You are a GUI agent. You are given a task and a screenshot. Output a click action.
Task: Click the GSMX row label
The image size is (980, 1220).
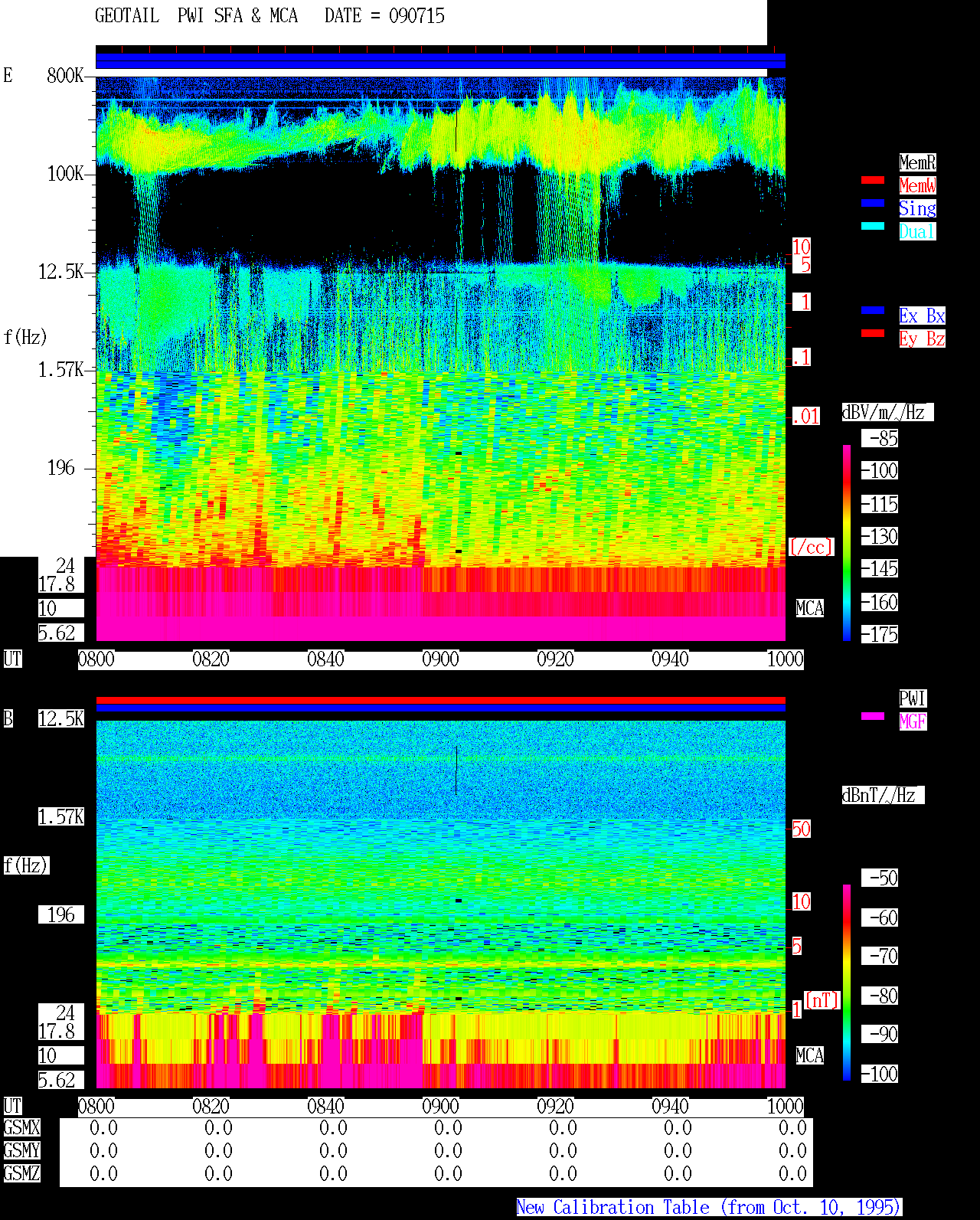pos(21,1127)
